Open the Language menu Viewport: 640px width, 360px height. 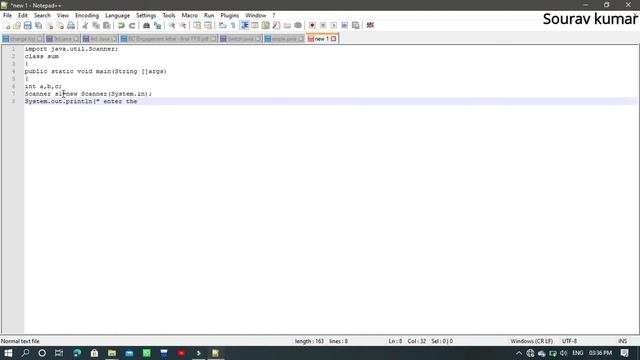(x=117, y=16)
